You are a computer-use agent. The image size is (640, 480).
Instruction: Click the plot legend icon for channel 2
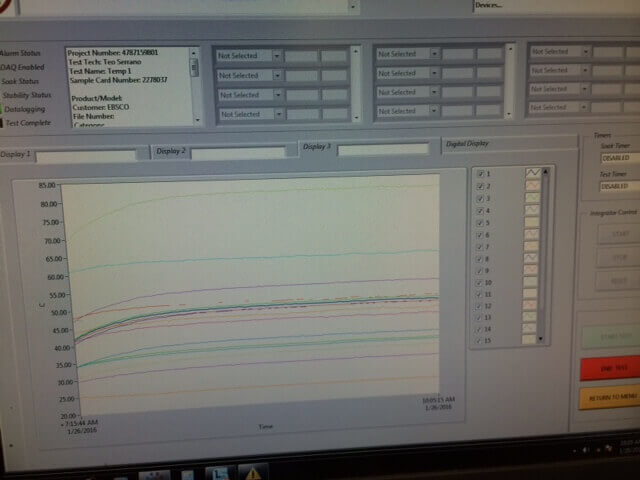532,186
